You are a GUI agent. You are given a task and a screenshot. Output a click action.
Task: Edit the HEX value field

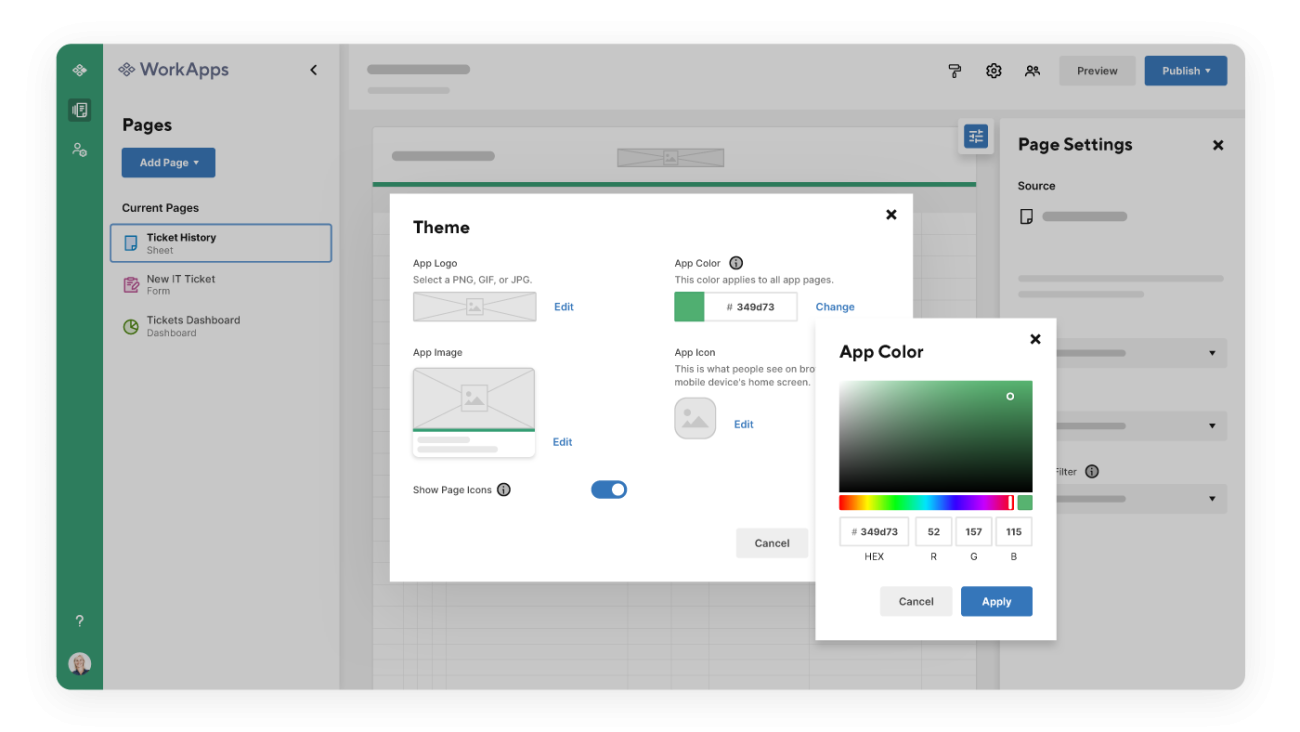[x=873, y=531]
